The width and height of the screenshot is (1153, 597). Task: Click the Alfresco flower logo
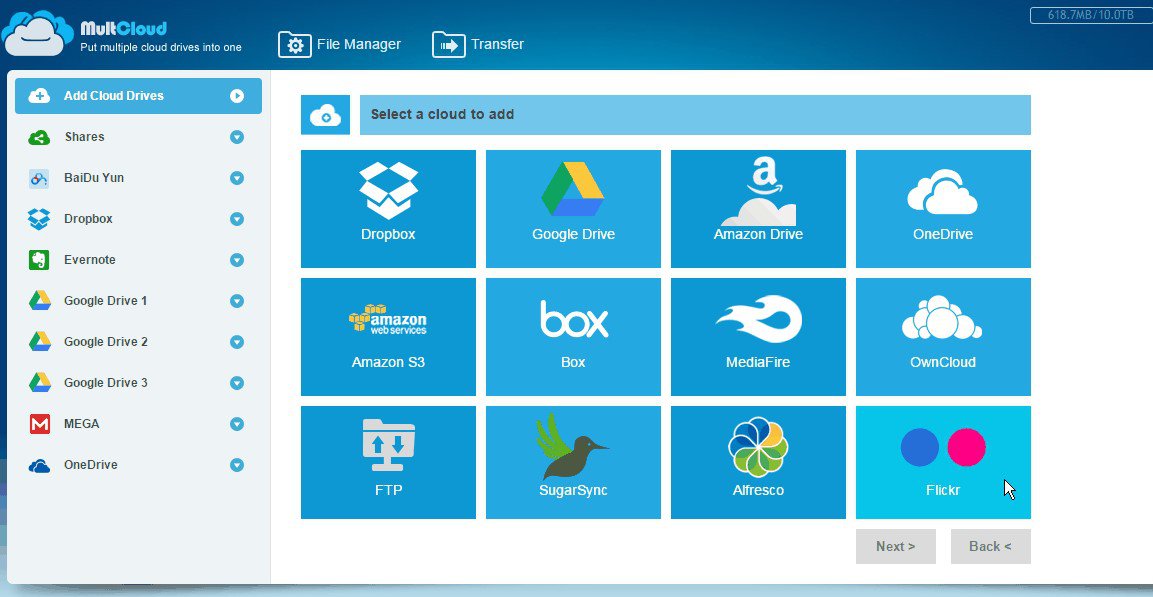click(x=758, y=446)
